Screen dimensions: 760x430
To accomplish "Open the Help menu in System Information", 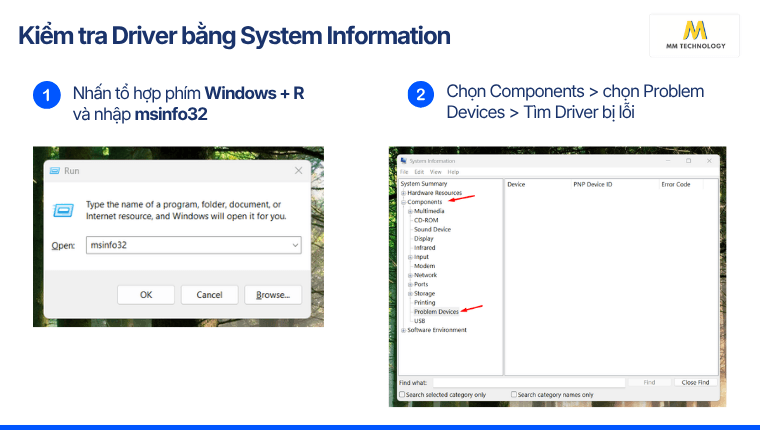I will 453,172.
